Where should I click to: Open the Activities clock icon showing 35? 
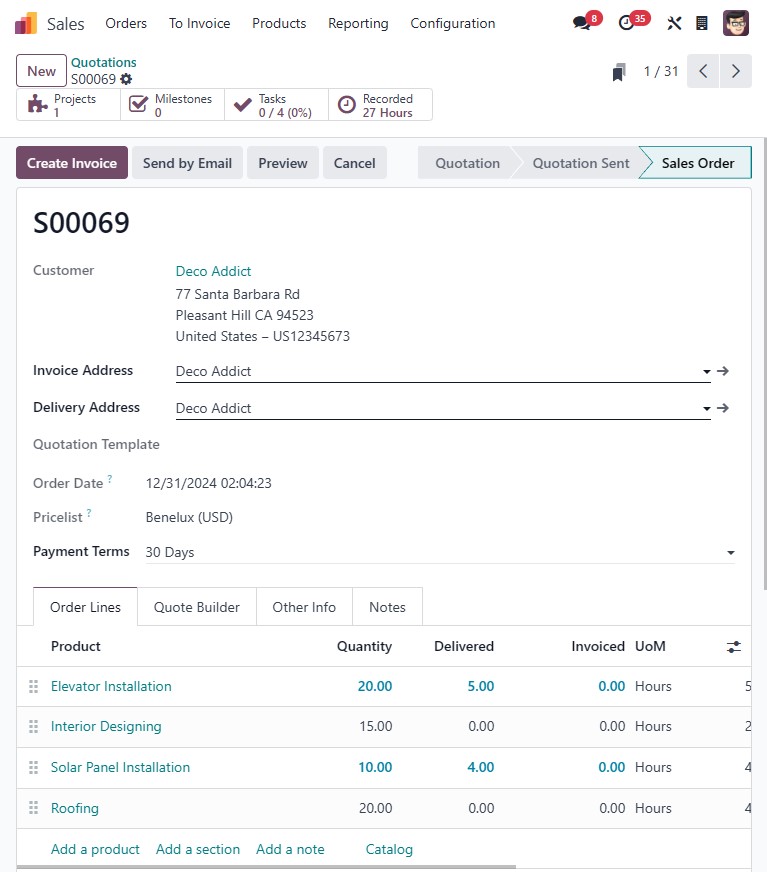coord(627,21)
